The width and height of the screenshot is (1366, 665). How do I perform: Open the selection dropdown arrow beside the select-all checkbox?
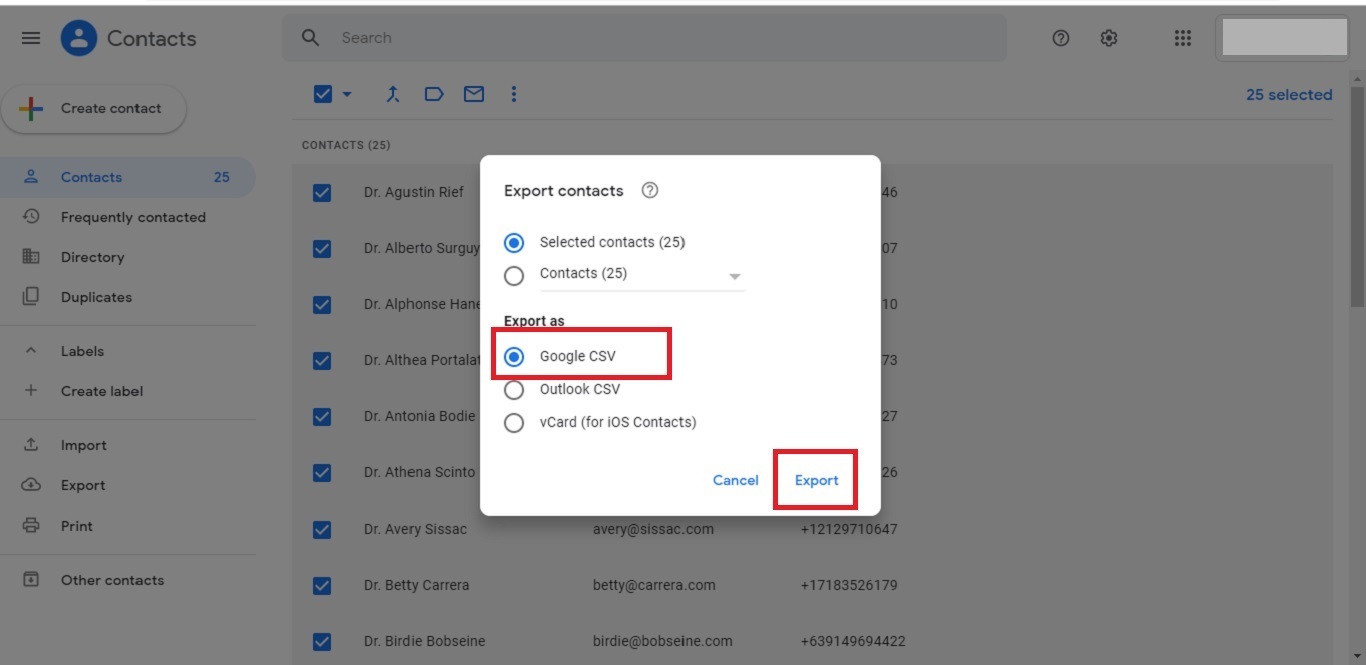click(x=347, y=94)
